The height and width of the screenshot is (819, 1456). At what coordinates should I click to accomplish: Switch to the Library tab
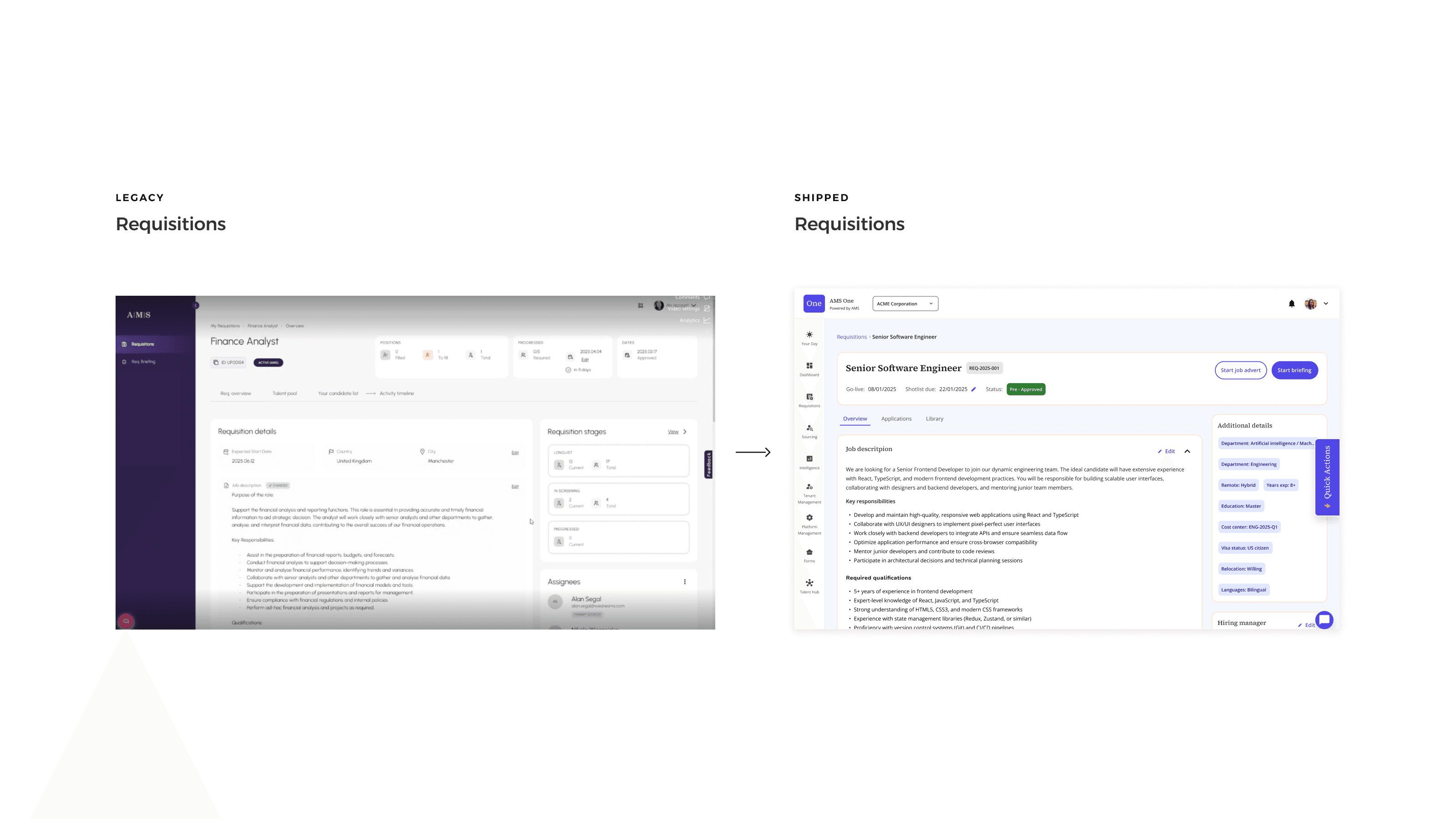coord(934,419)
